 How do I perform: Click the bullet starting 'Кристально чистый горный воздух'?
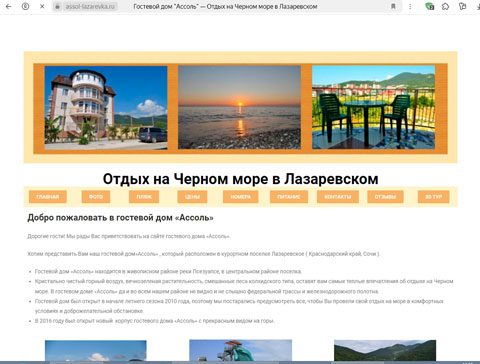point(244,286)
